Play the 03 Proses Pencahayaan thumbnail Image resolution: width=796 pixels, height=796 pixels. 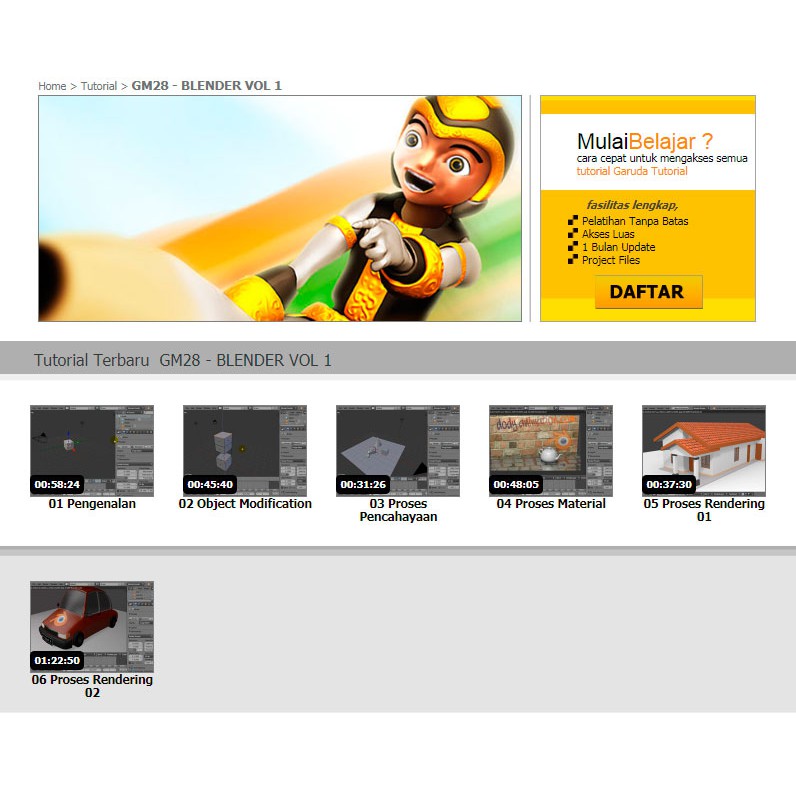[x=398, y=450]
